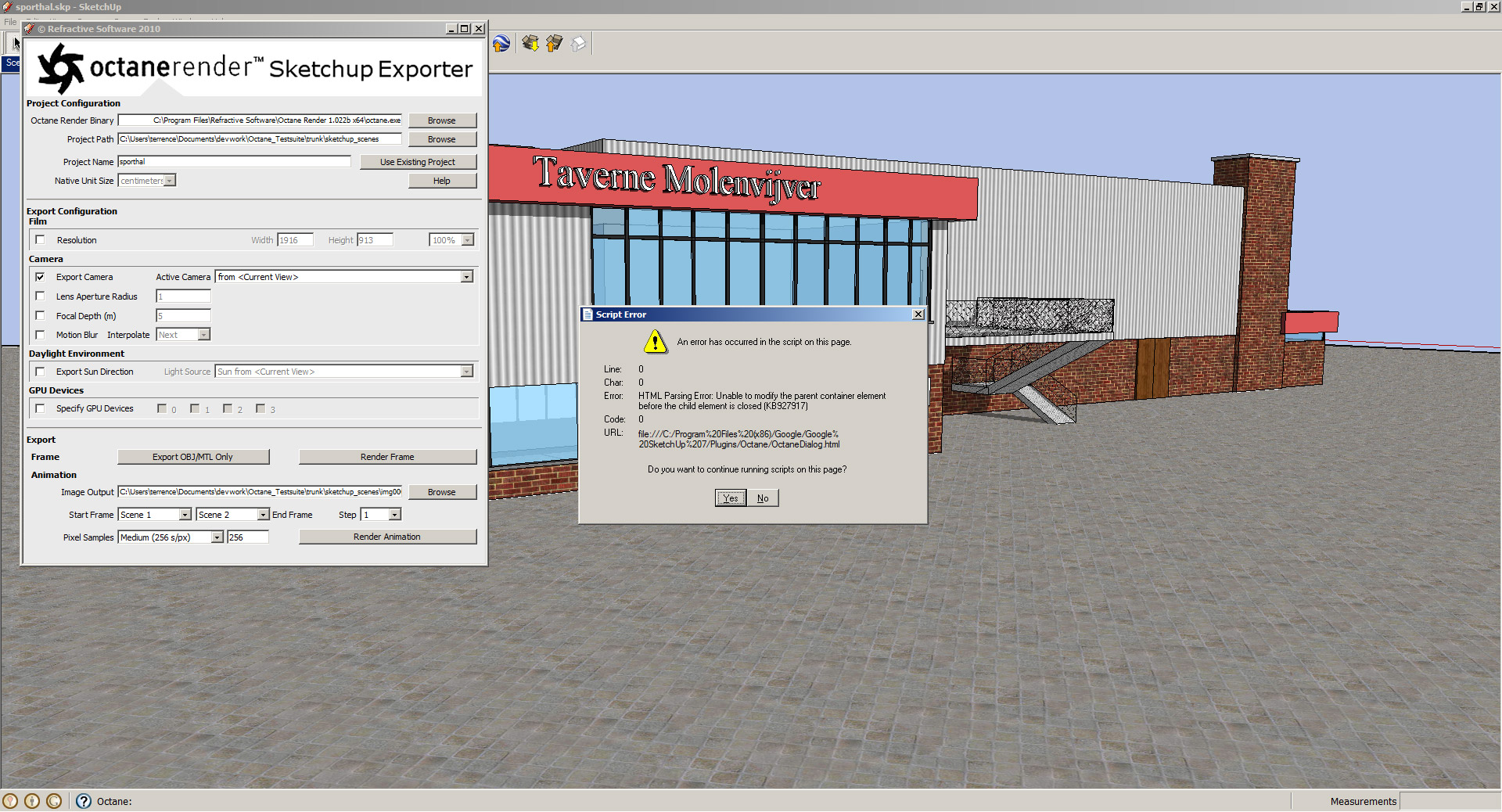Enable the Focal Depth (m) checkbox
1502x812 pixels.
click(x=41, y=316)
